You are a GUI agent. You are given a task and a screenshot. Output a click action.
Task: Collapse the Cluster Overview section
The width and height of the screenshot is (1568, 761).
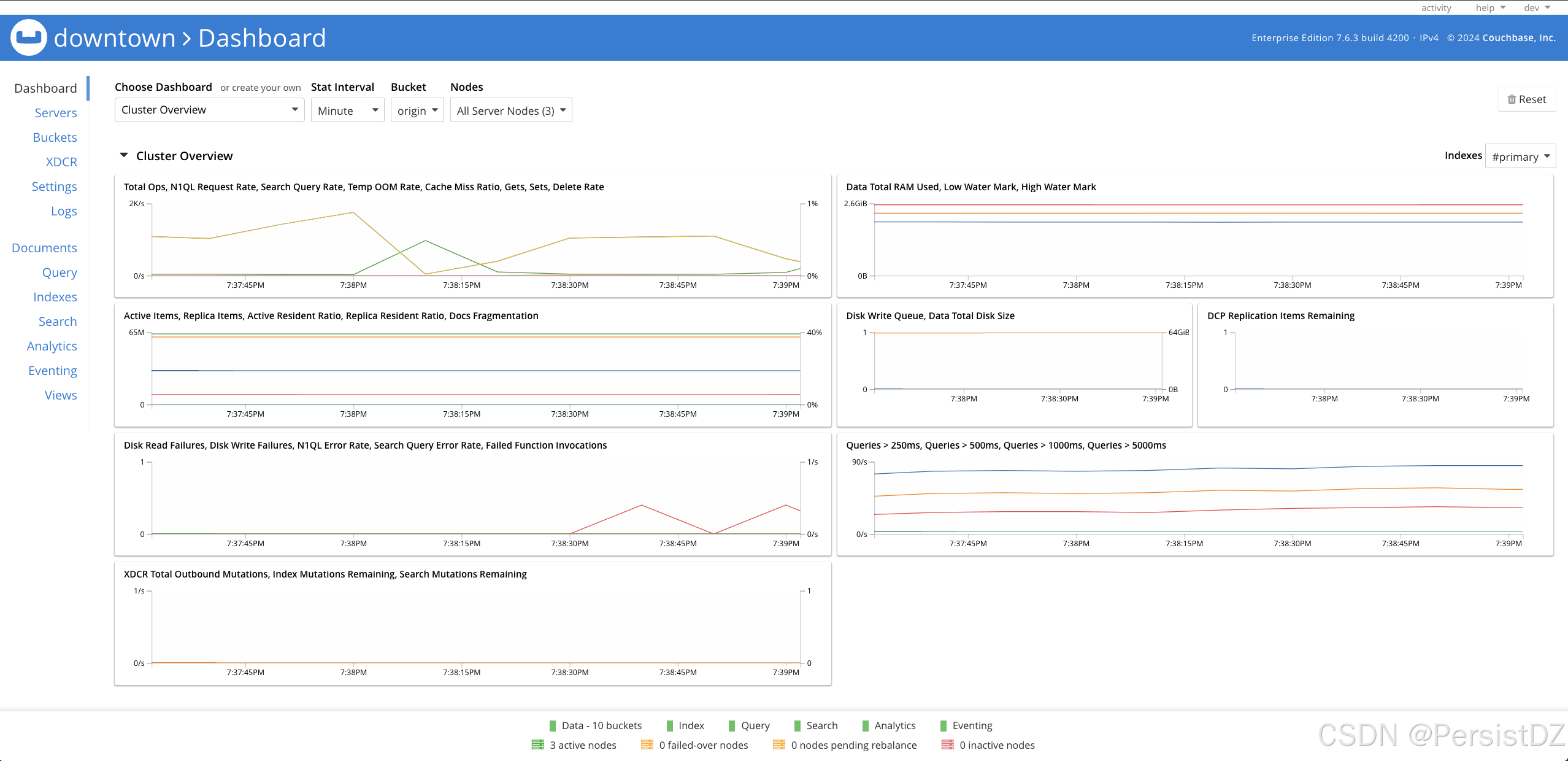pyautogui.click(x=124, y=155)
